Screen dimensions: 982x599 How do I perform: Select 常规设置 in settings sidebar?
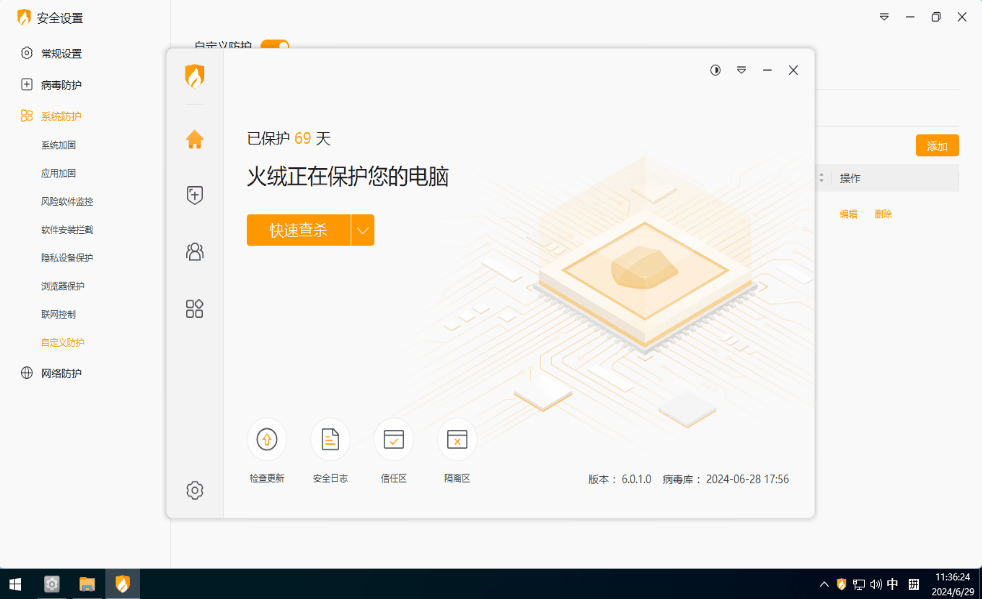[x=61, y=53]
